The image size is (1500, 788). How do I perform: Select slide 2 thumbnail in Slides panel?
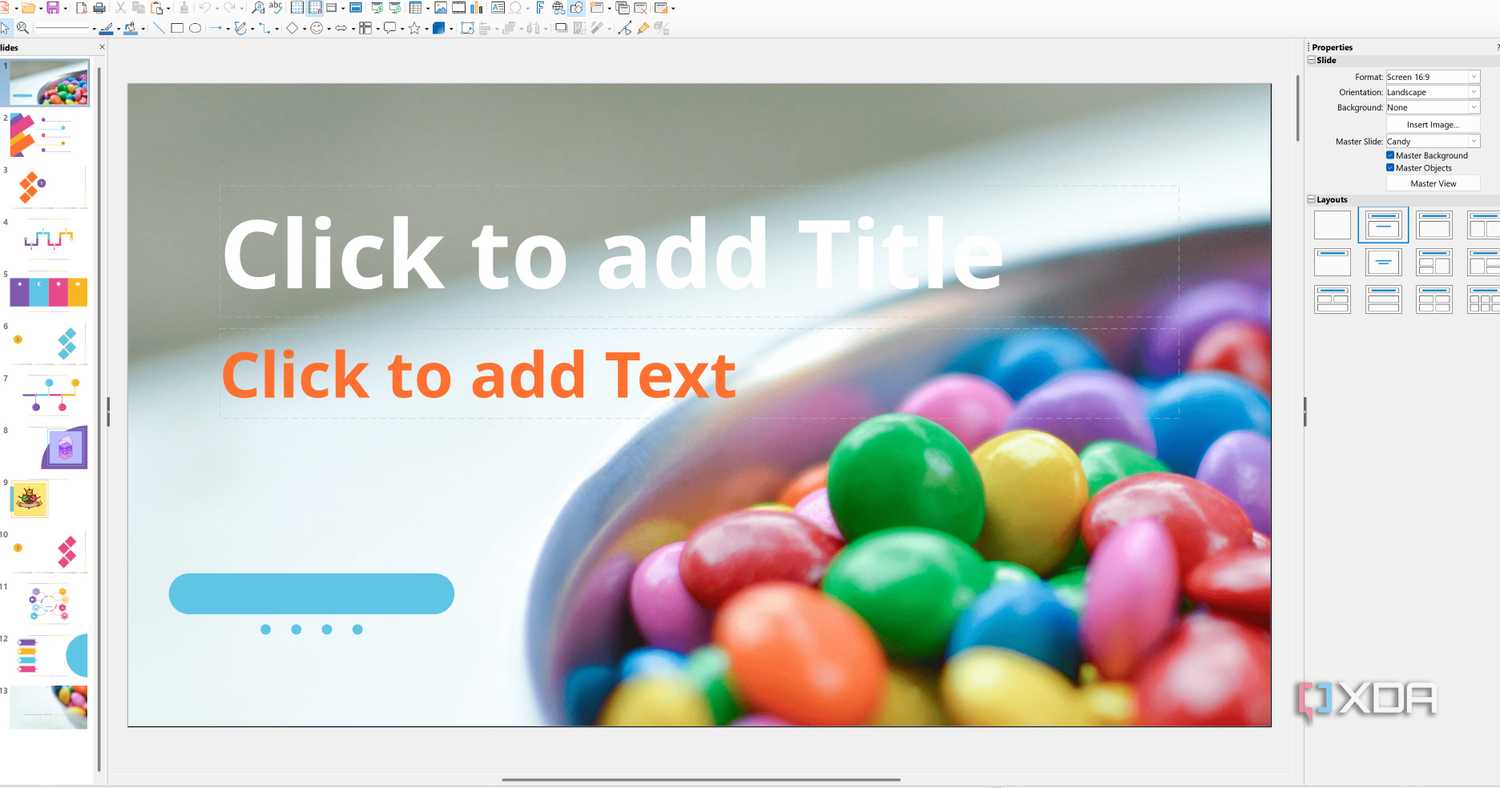pos(48,134)
